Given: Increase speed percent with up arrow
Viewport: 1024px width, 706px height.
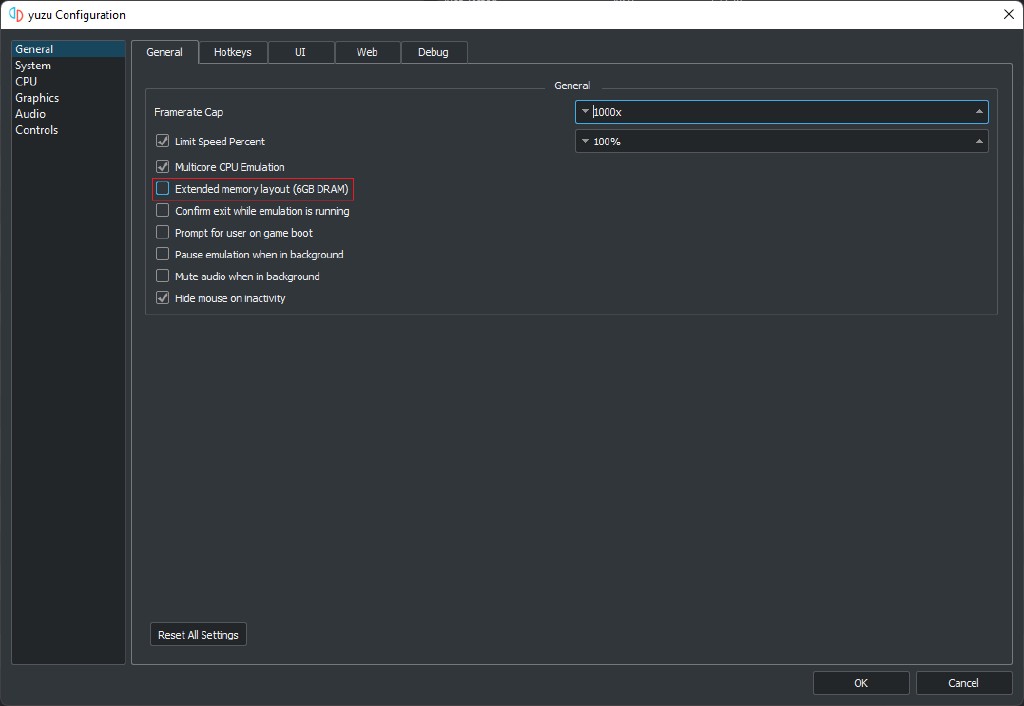Looking at the screenshot, I should 979,141.
